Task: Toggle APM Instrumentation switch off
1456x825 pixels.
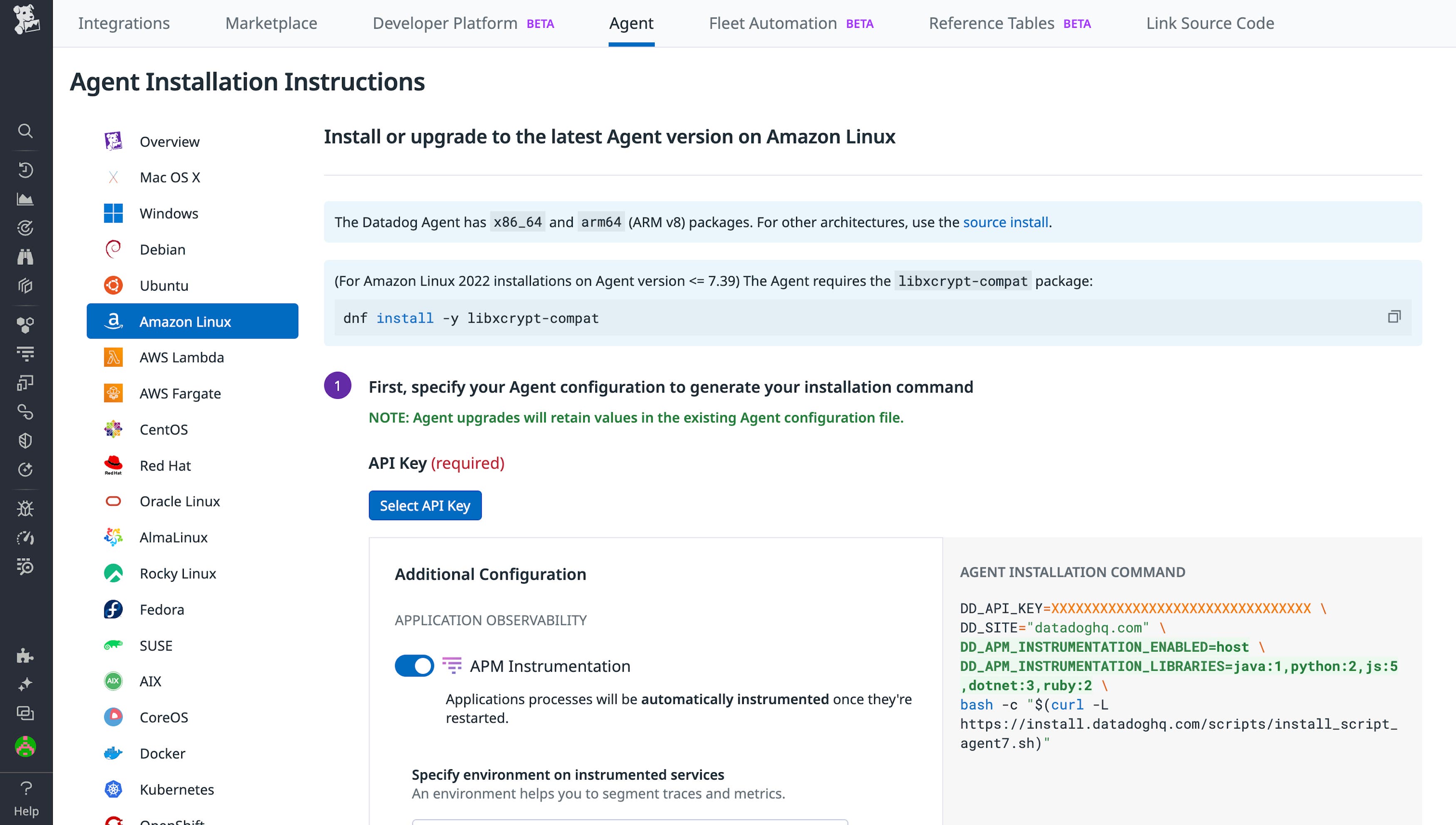Action: pyautogui.click(x=414, y=666)
